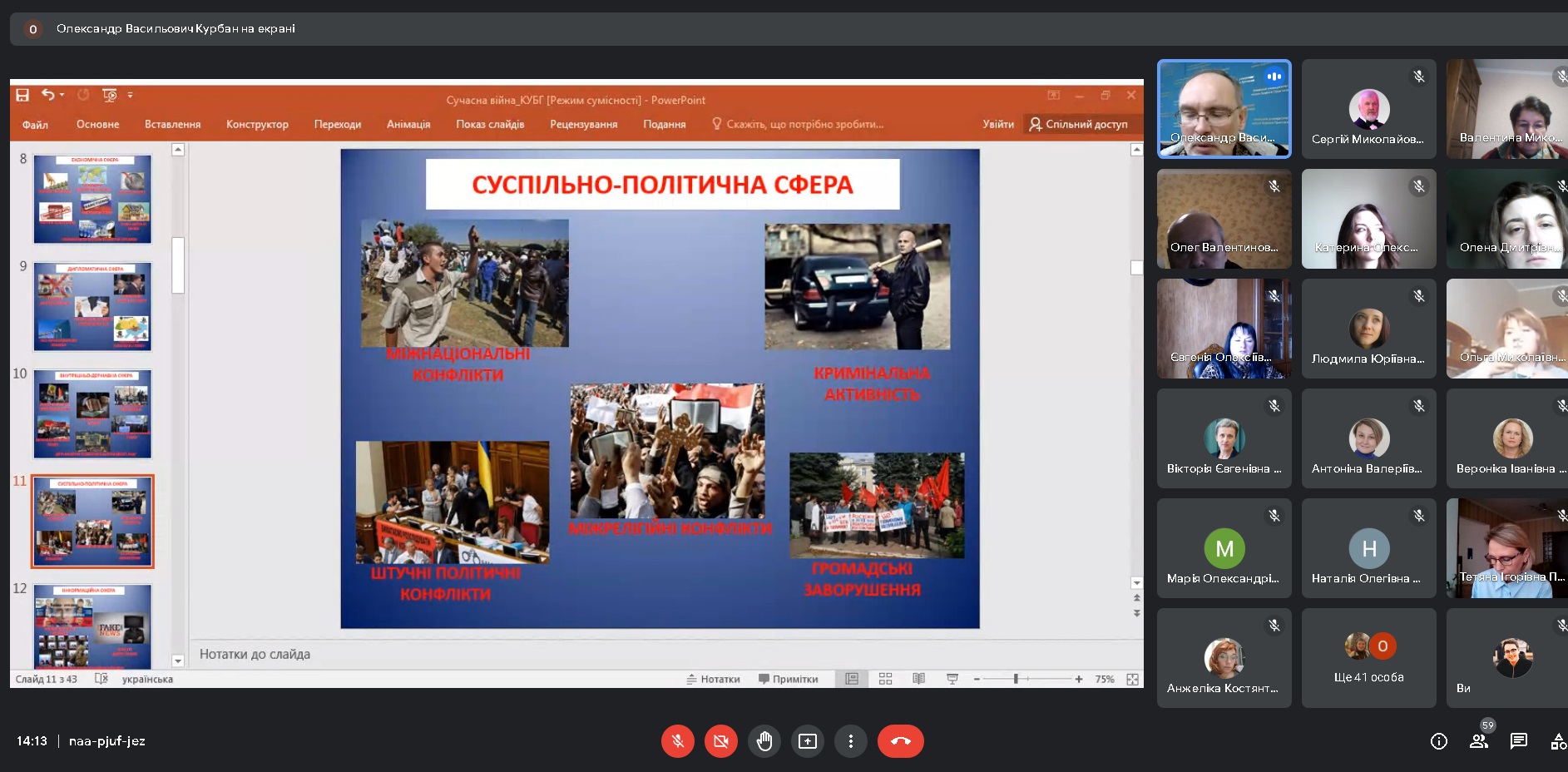Open the Конструктор ribbon tab
Screen dimensions: 1568x772
(257, 124)
